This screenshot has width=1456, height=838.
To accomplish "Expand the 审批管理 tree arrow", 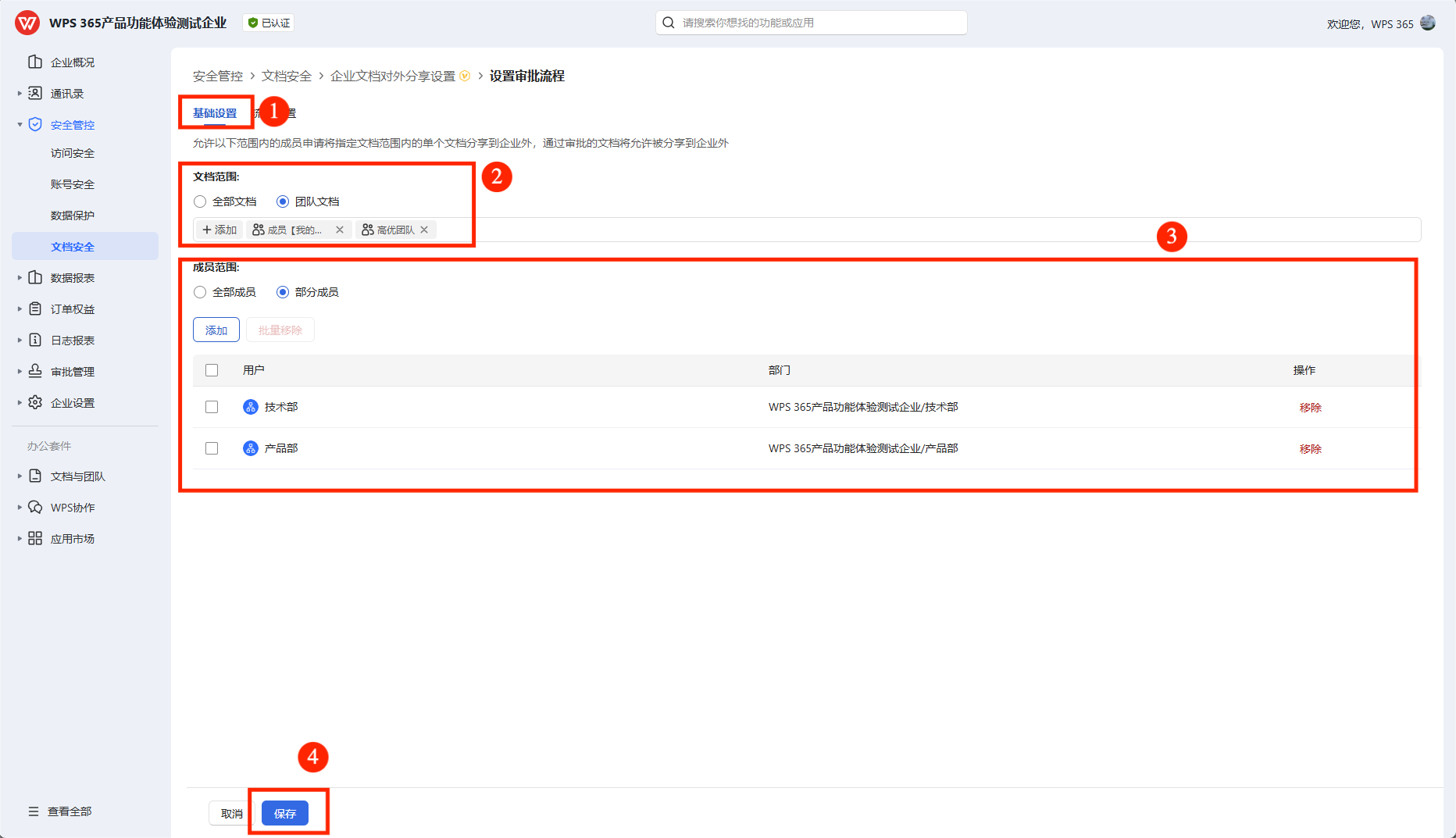I will pyautogui.click(x=20, y=371).
